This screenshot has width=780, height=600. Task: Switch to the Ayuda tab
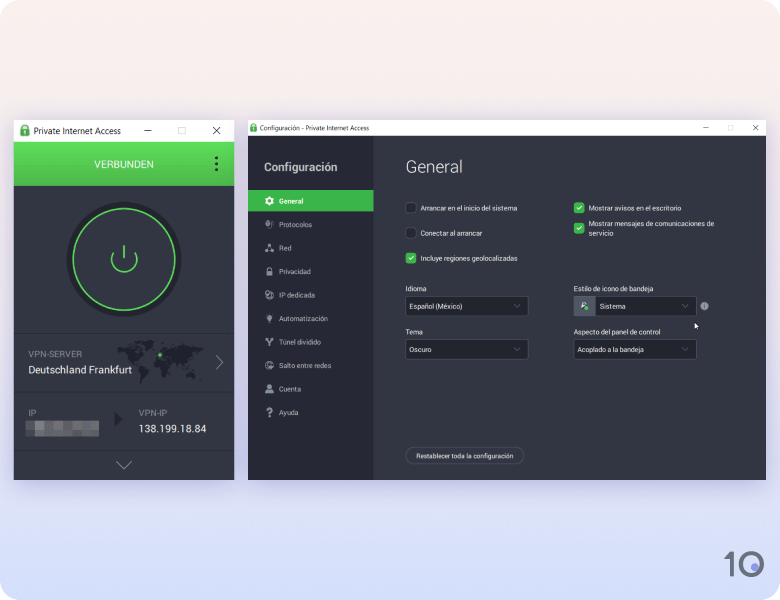[311, 412]
